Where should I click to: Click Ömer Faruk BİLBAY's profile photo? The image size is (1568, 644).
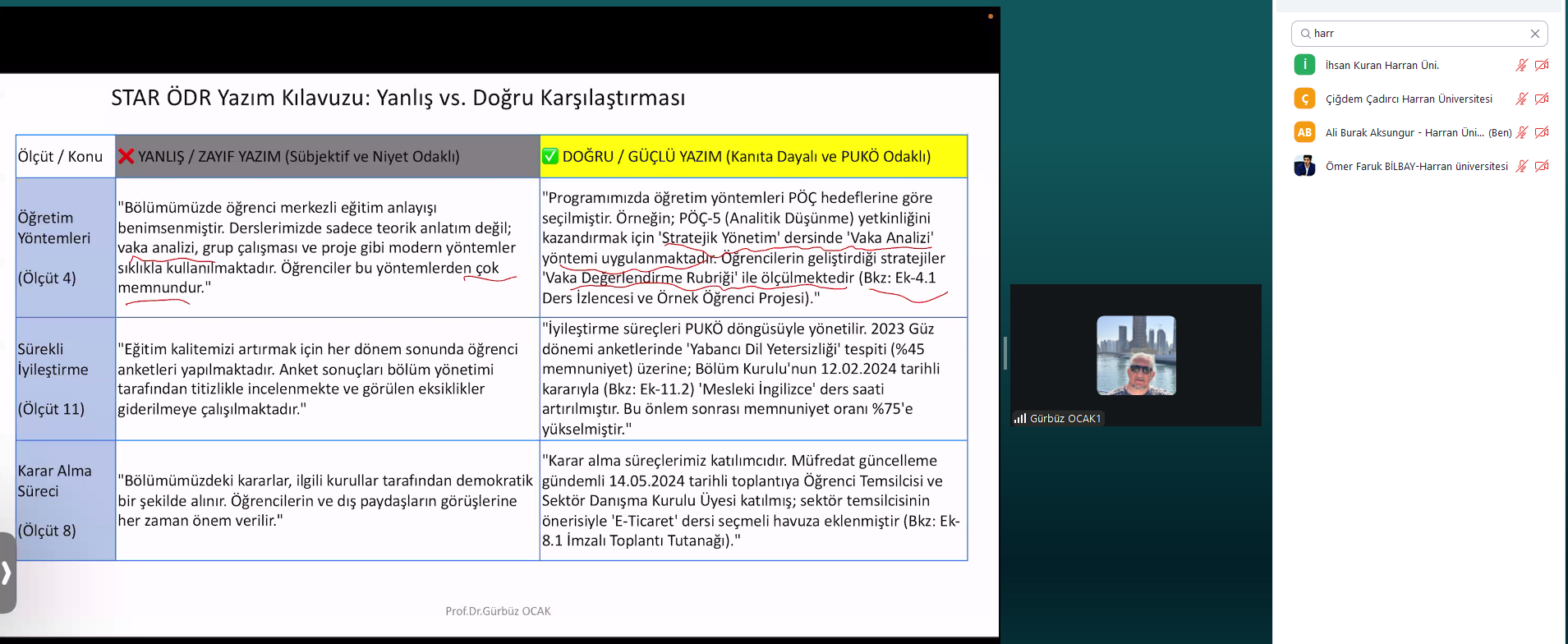(x=1304, y=166)
